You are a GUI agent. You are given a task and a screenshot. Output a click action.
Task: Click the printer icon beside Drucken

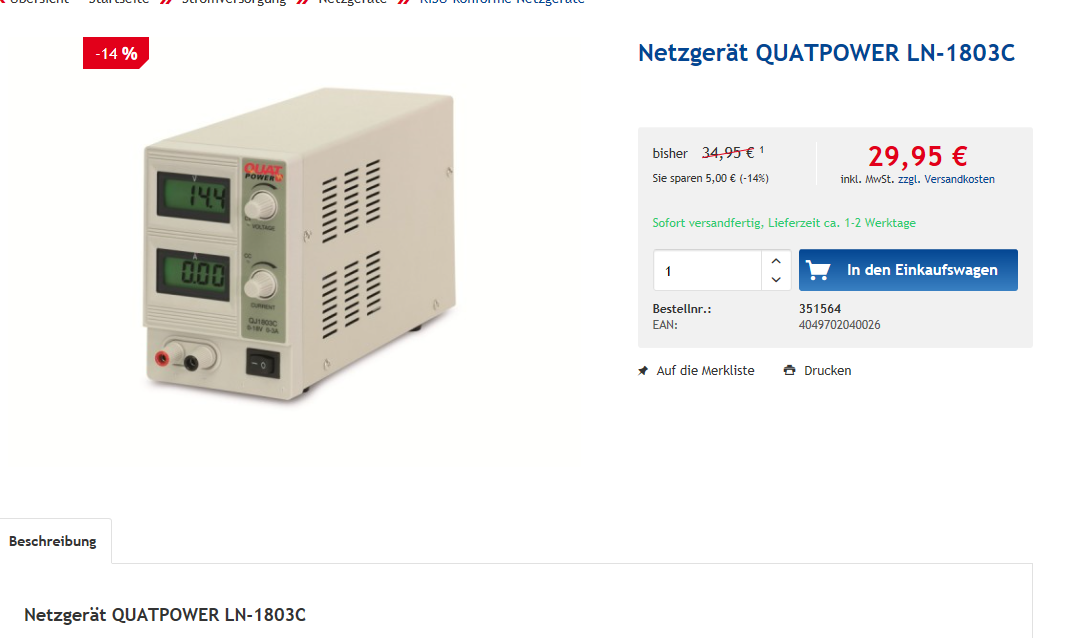tap(789, 370)
